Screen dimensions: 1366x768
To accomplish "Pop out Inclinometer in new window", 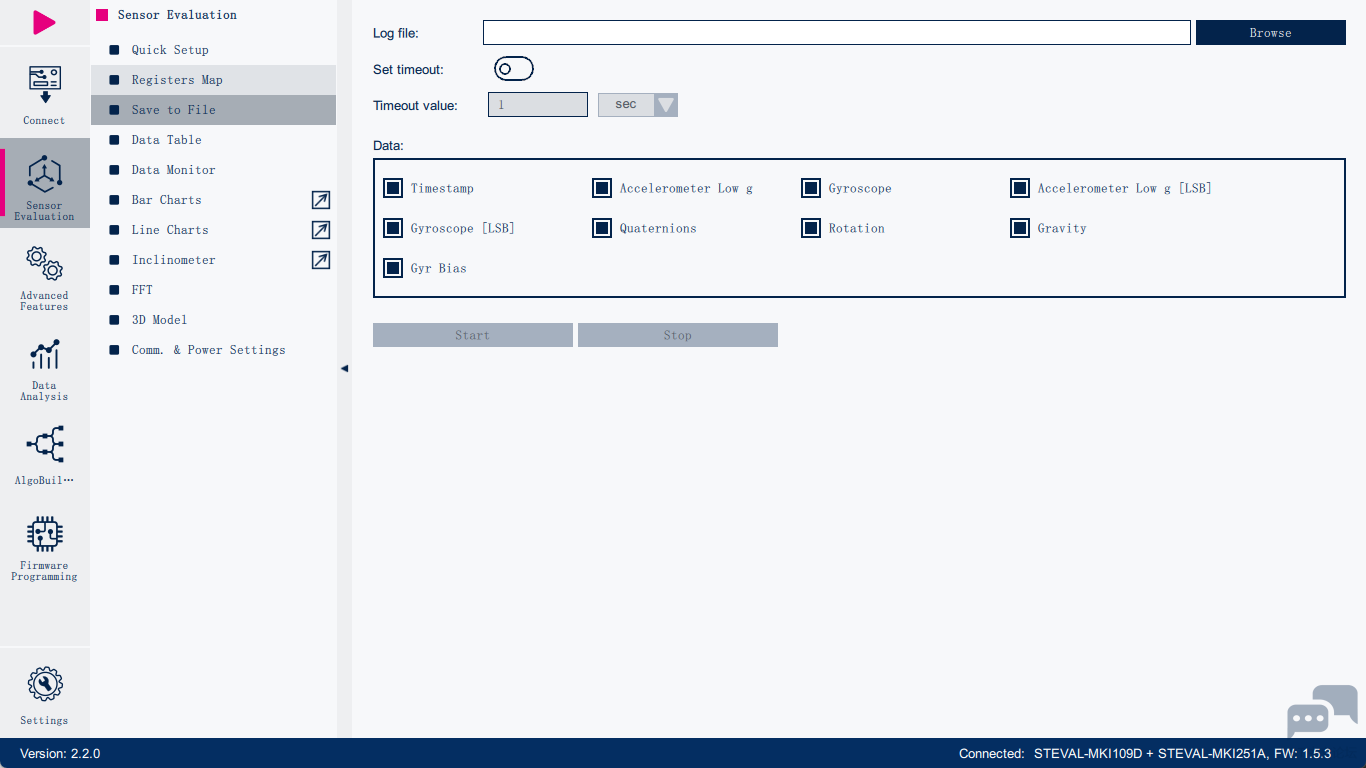I will [x=320, y=260].
